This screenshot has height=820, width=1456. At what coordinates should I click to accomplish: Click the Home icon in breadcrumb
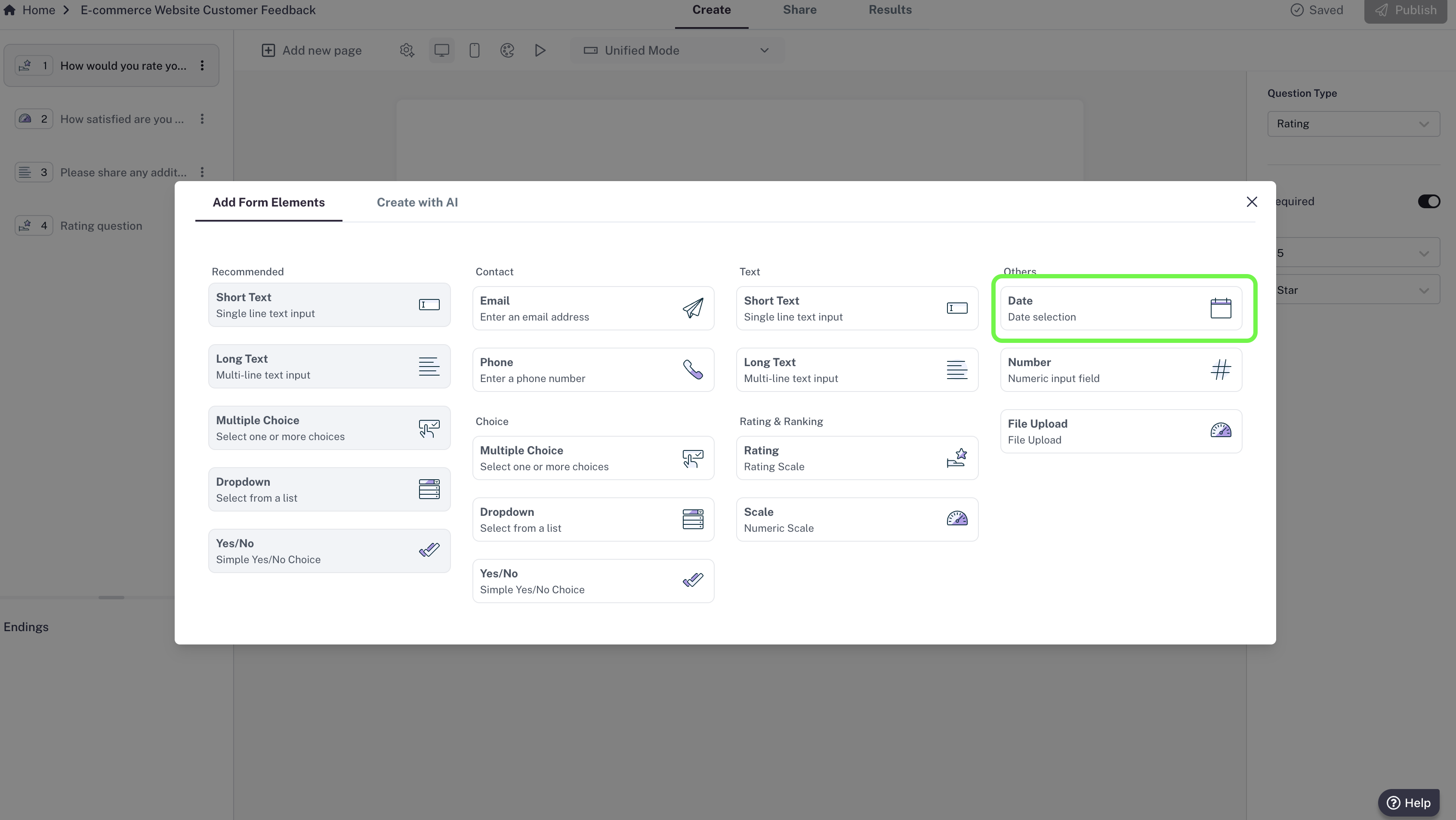click(9, 10)
